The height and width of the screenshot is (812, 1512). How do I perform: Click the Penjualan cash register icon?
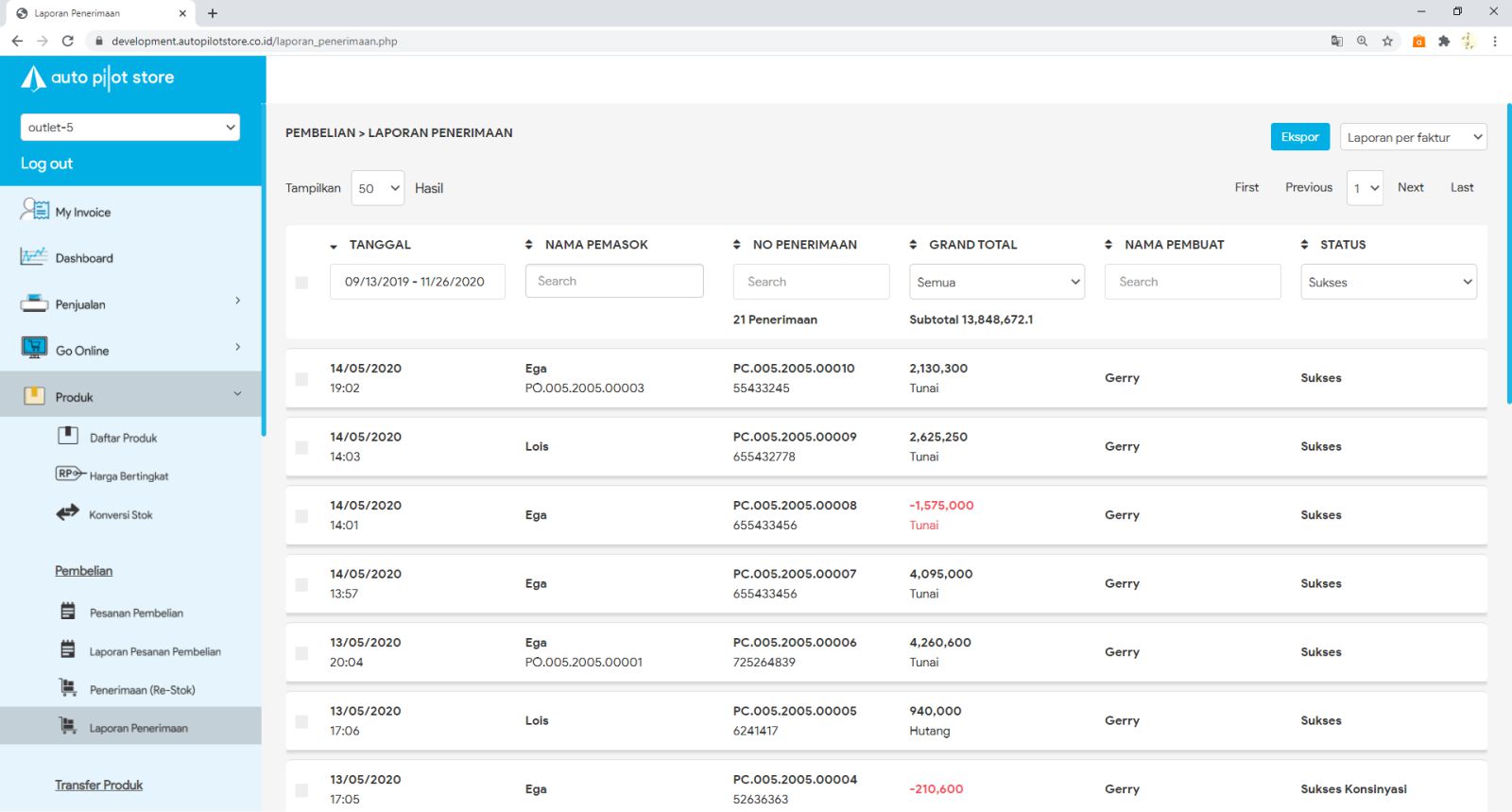[34, 303]
